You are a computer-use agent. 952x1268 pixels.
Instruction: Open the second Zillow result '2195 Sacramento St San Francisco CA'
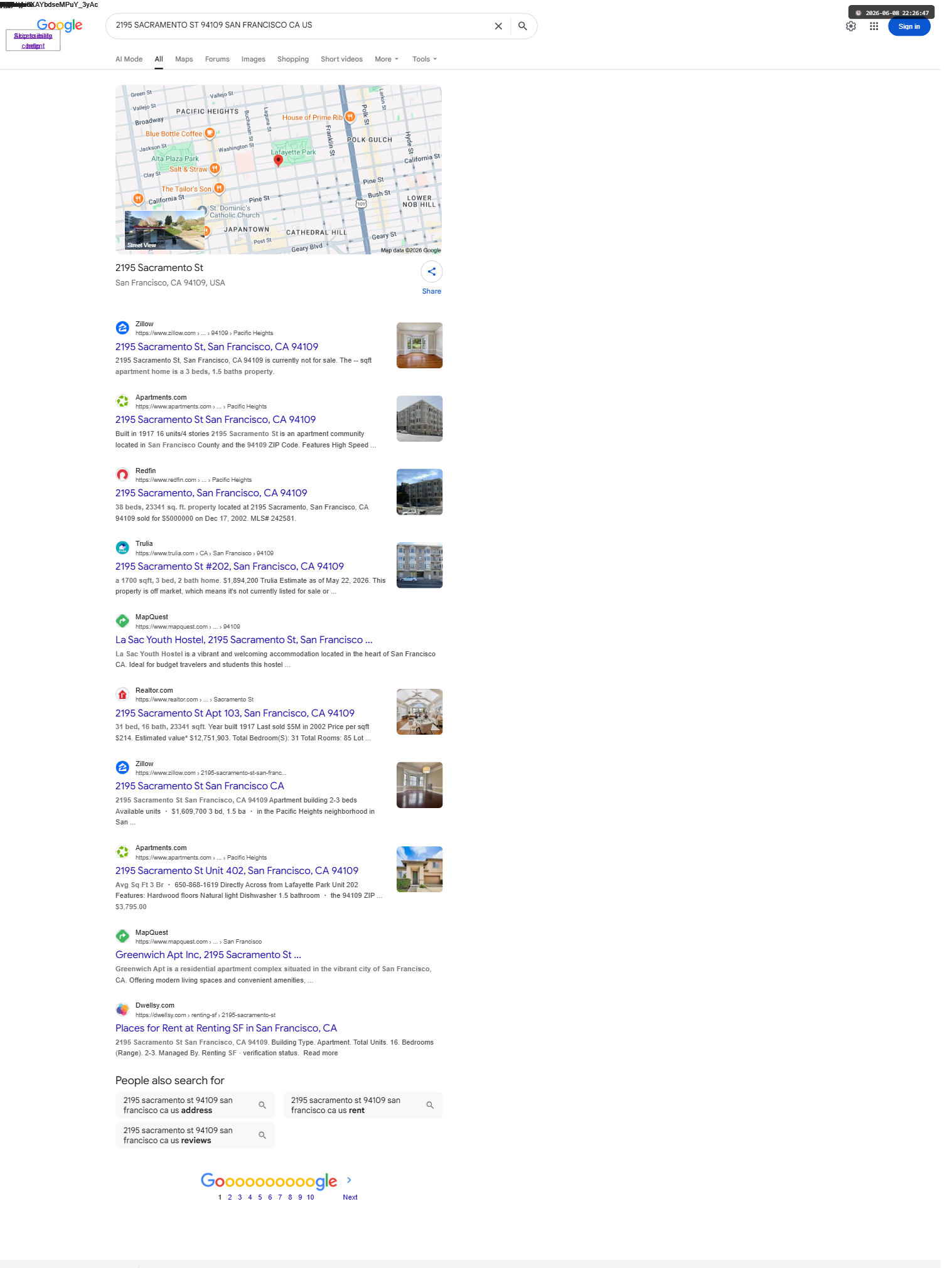click(x=200, y=786)
